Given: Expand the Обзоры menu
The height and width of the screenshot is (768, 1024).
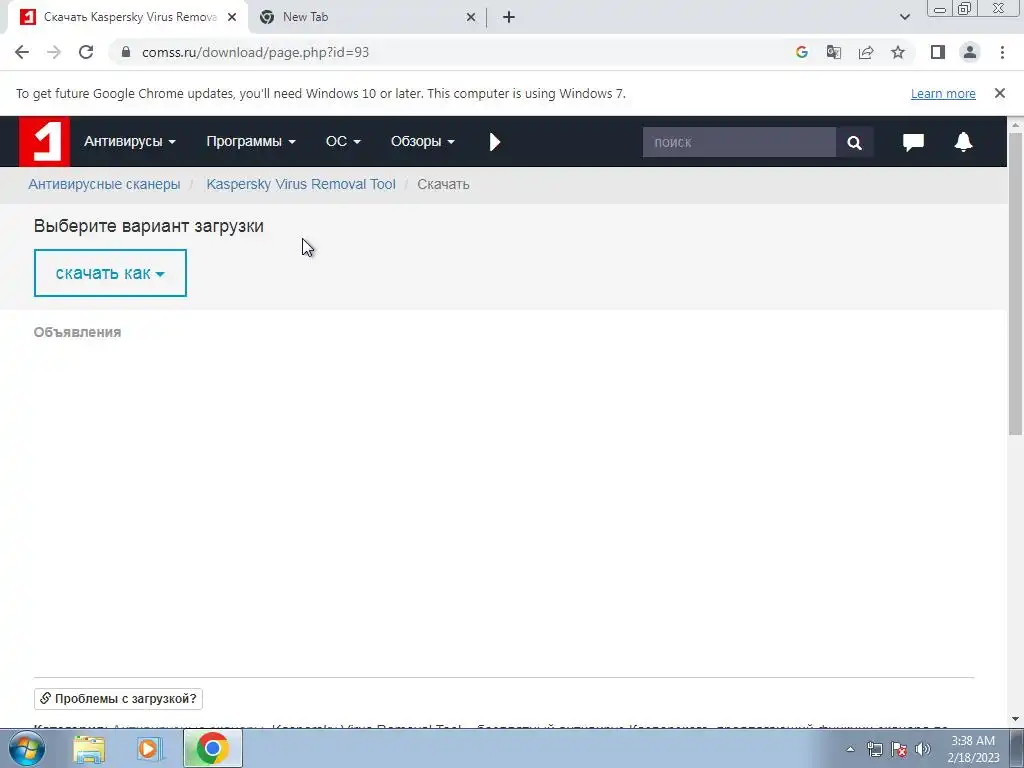Looking at the screenshot, I should [423, 142].
